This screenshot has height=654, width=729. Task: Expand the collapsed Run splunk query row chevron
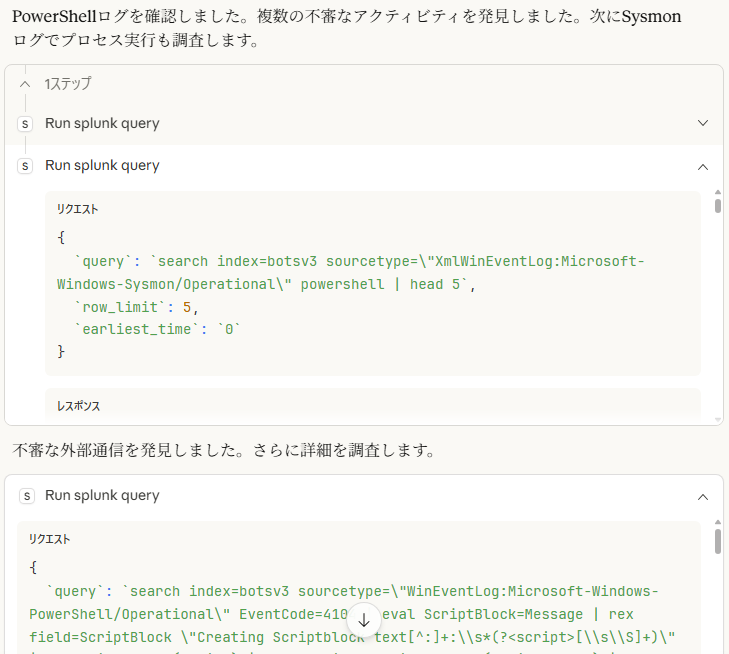pos(702,123)
